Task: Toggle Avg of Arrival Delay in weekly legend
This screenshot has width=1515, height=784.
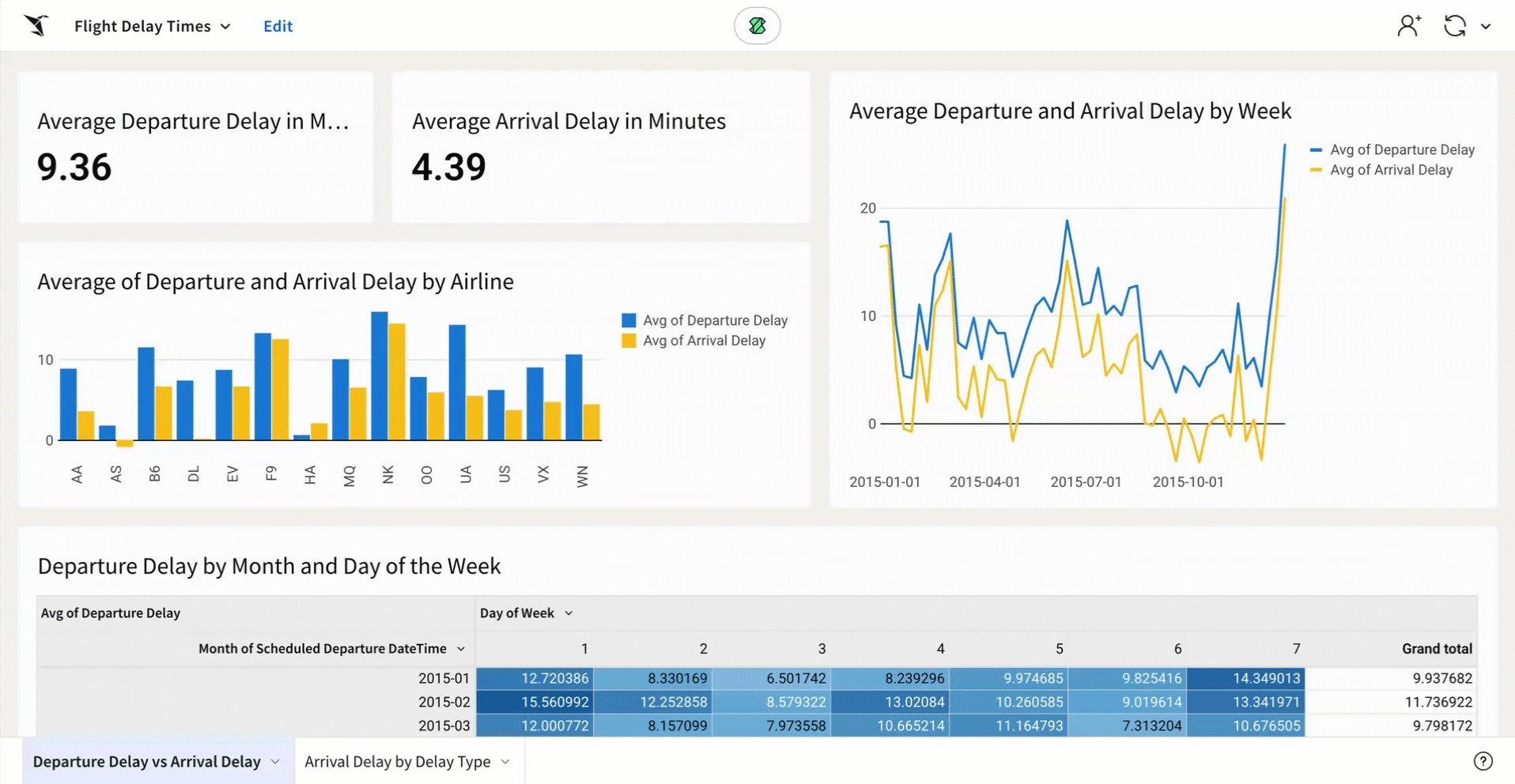Action: coord(1390,170)
